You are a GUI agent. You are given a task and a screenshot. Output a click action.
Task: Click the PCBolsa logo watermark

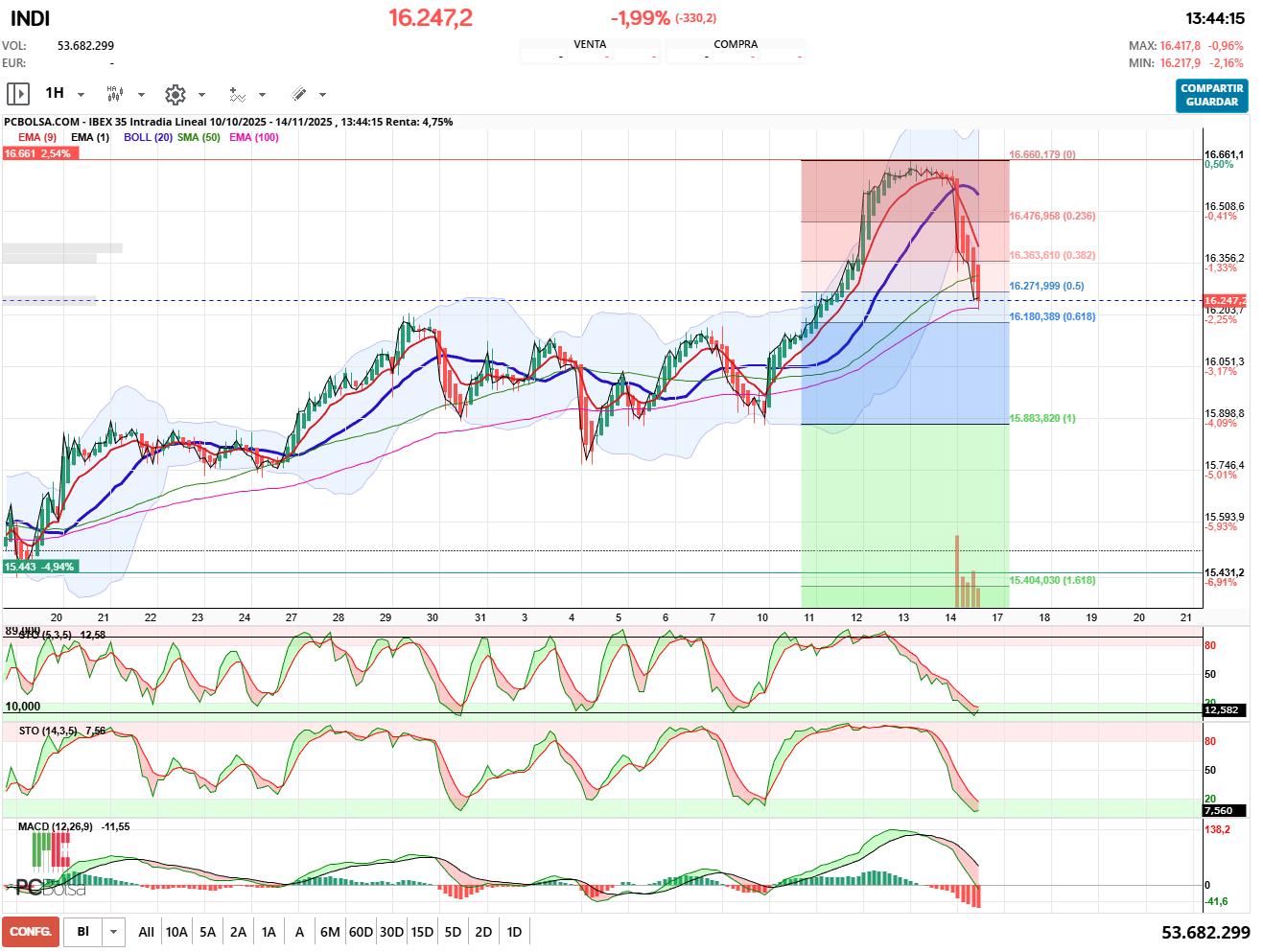point(50,887)
